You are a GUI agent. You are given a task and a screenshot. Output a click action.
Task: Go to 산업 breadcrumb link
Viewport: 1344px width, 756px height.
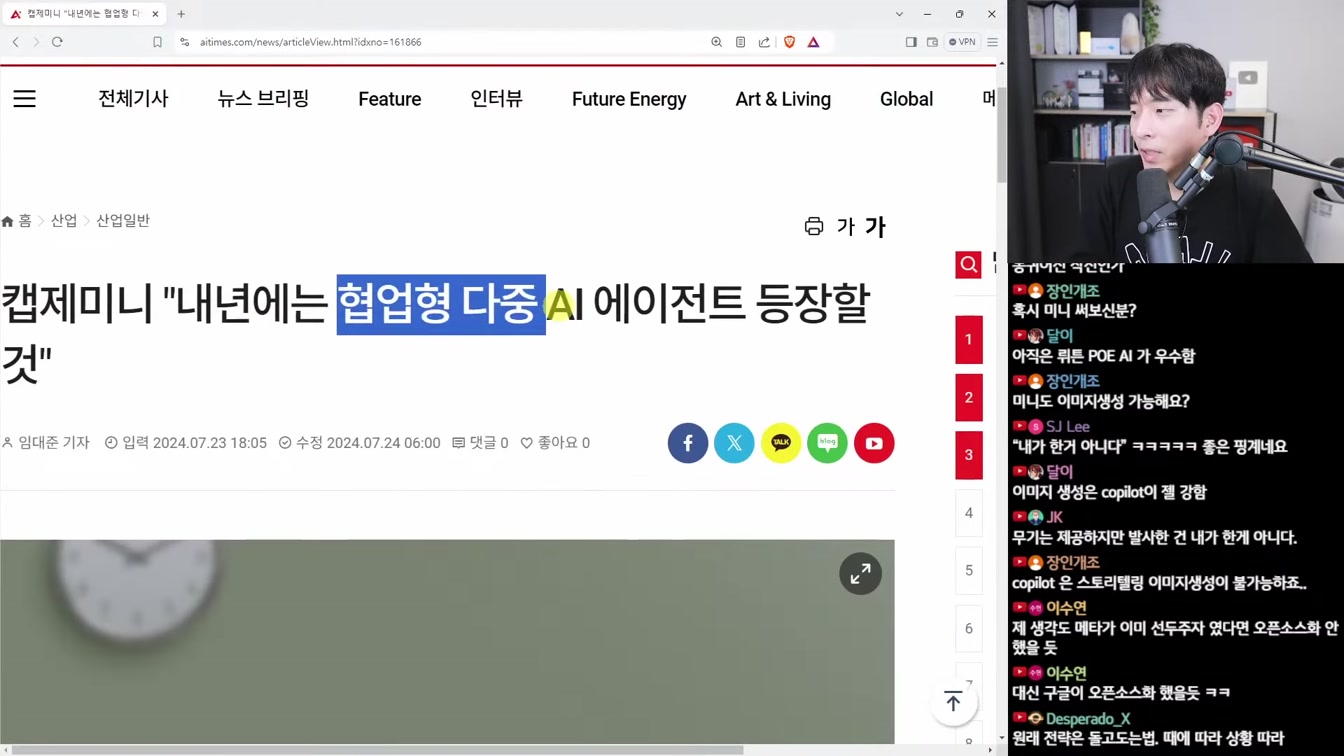point(64,221)
